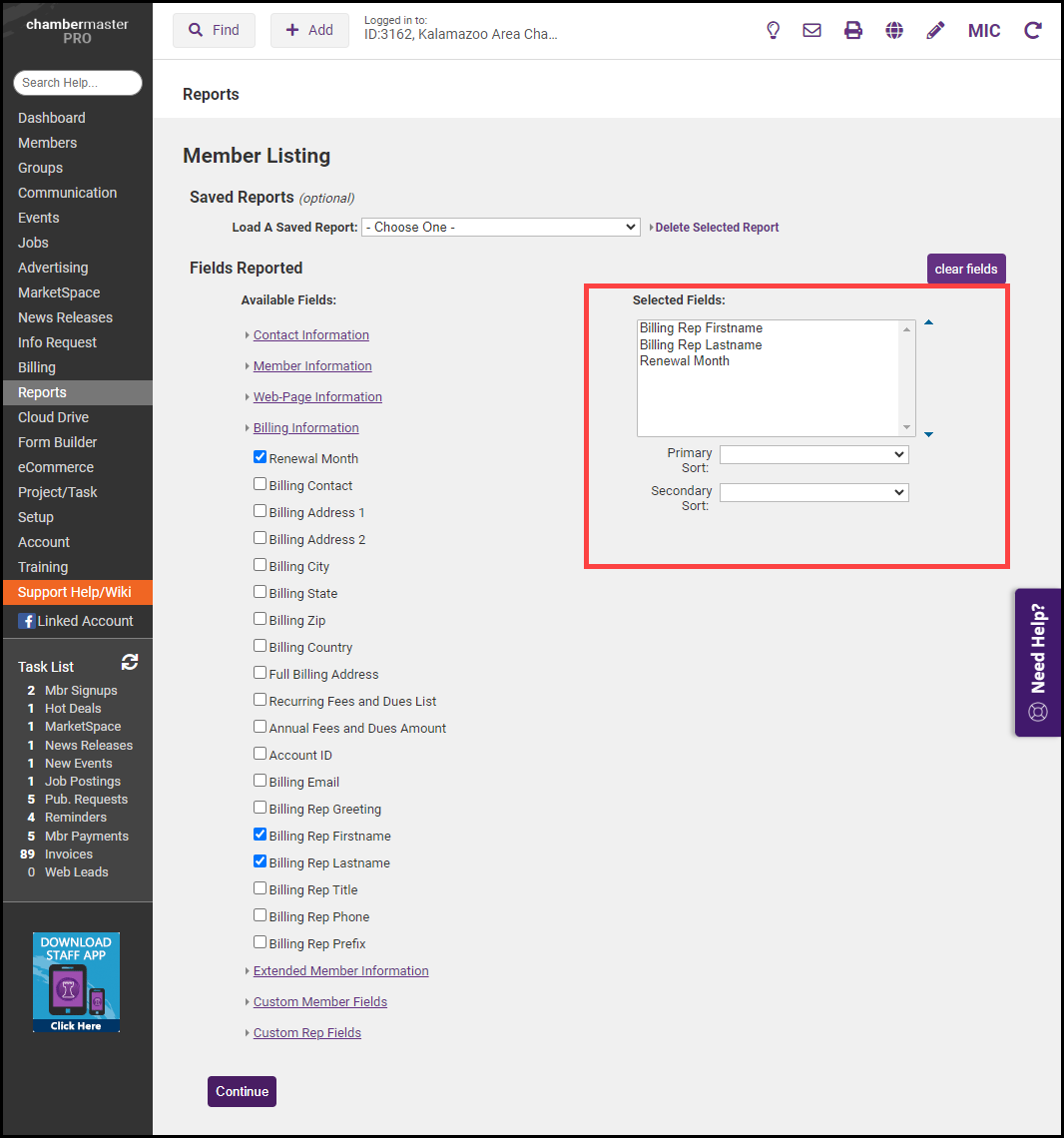Move selected field up with arrow
Screen dimensions: 1064x1138
tap(928, 323)
